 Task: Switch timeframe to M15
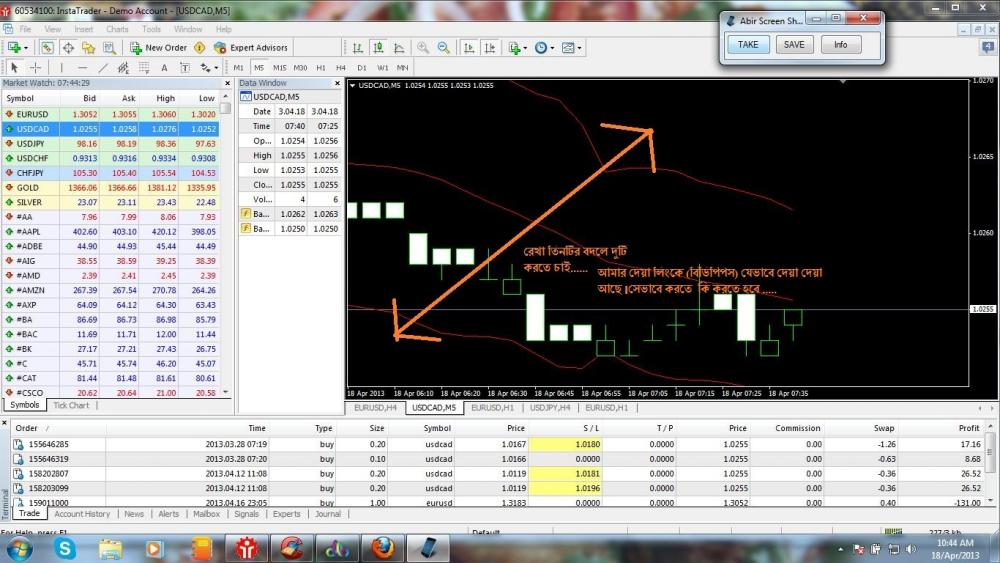(279, 68)
